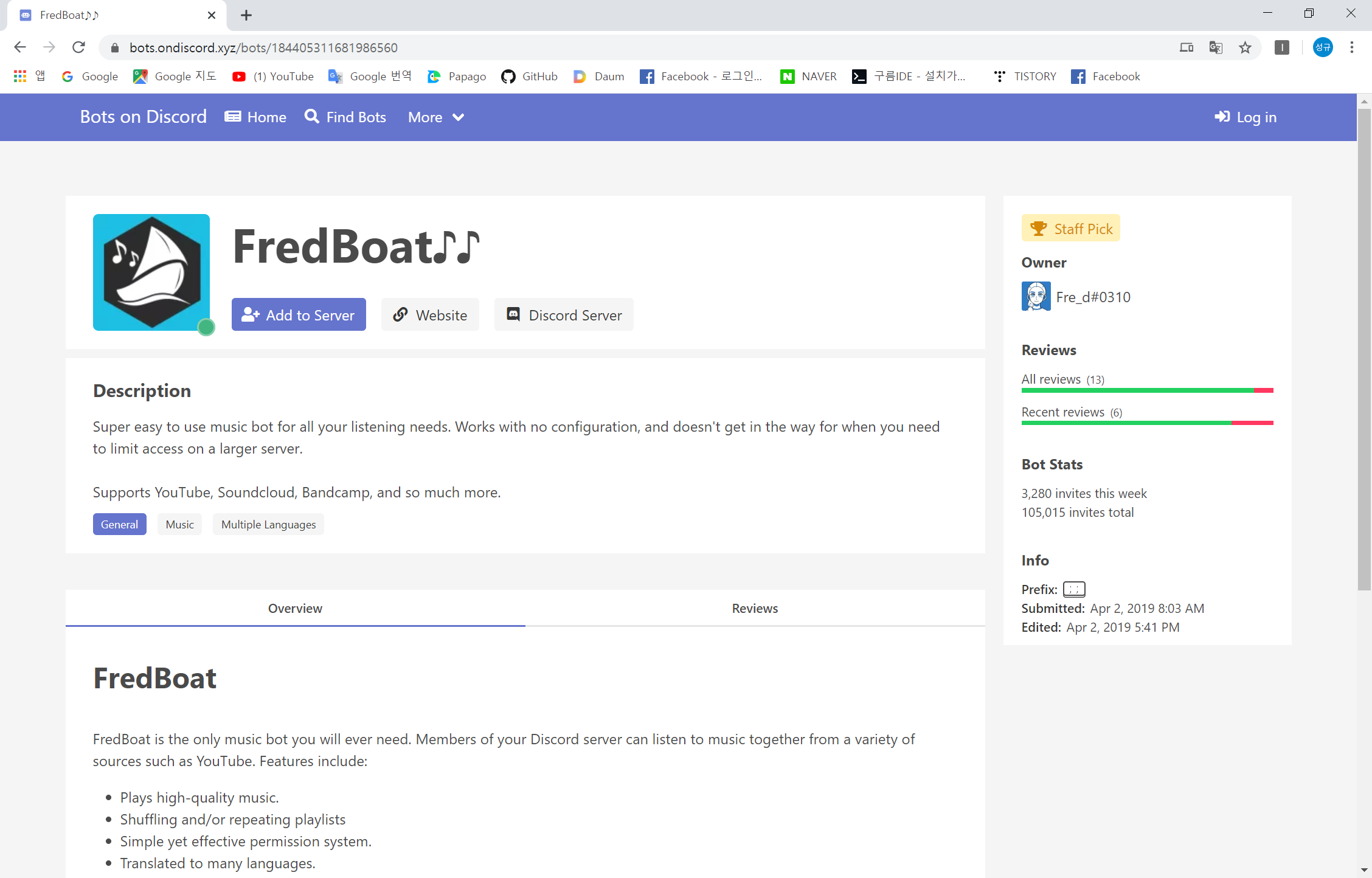1372x878 pixels.
Task: Bookmark page with star icon
Action: pyautogui.click(x=1245, y=47)
